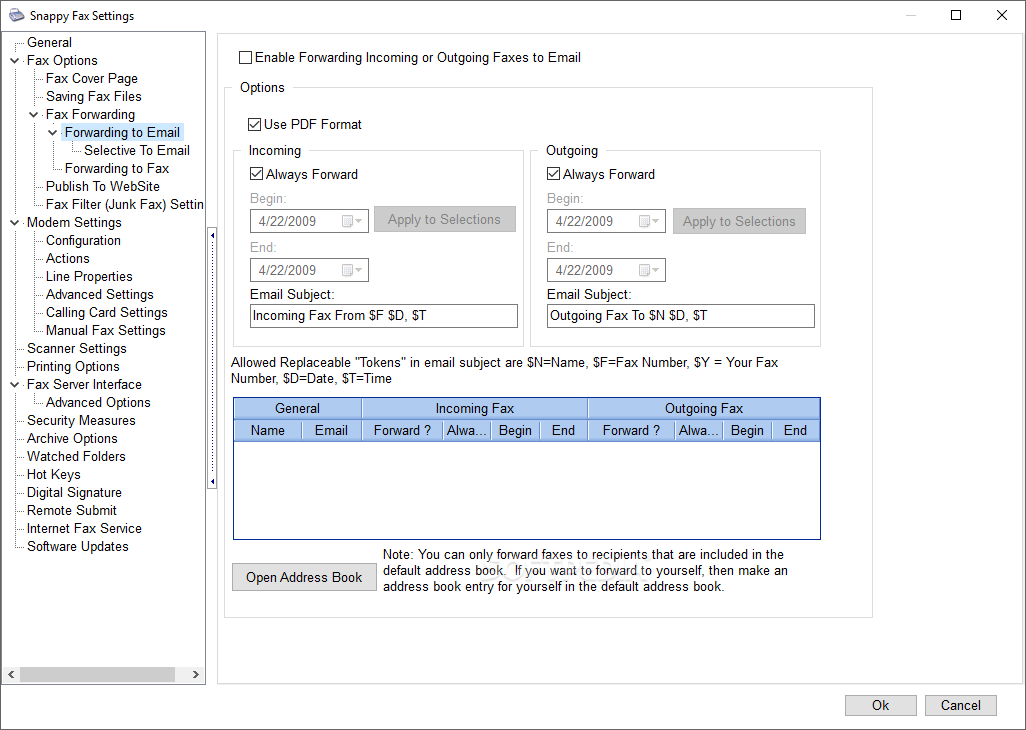Open Security Measures settings
The height and width of the screenshot is (730, 1026).
click(81, 421)
